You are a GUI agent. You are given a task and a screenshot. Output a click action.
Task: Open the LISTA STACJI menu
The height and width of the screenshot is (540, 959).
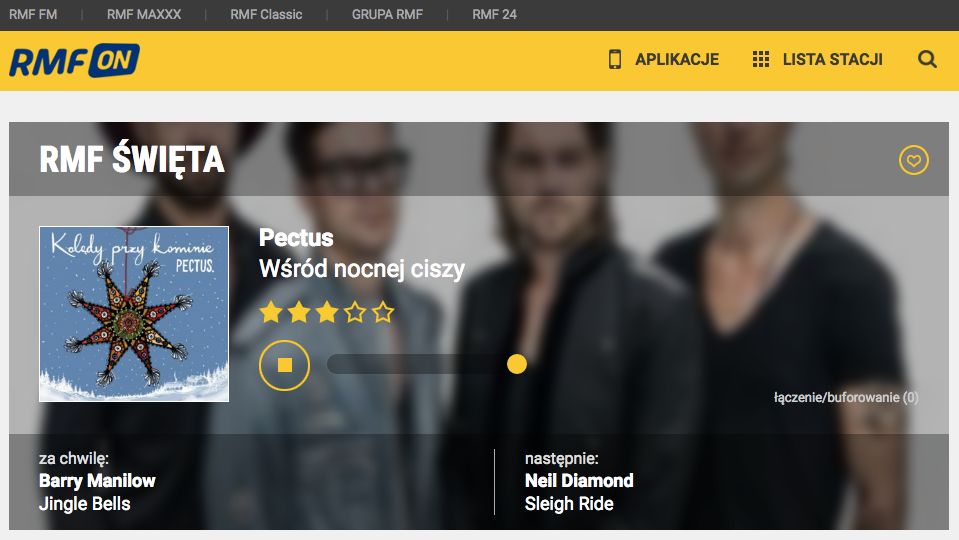click(x=832, y=59)
